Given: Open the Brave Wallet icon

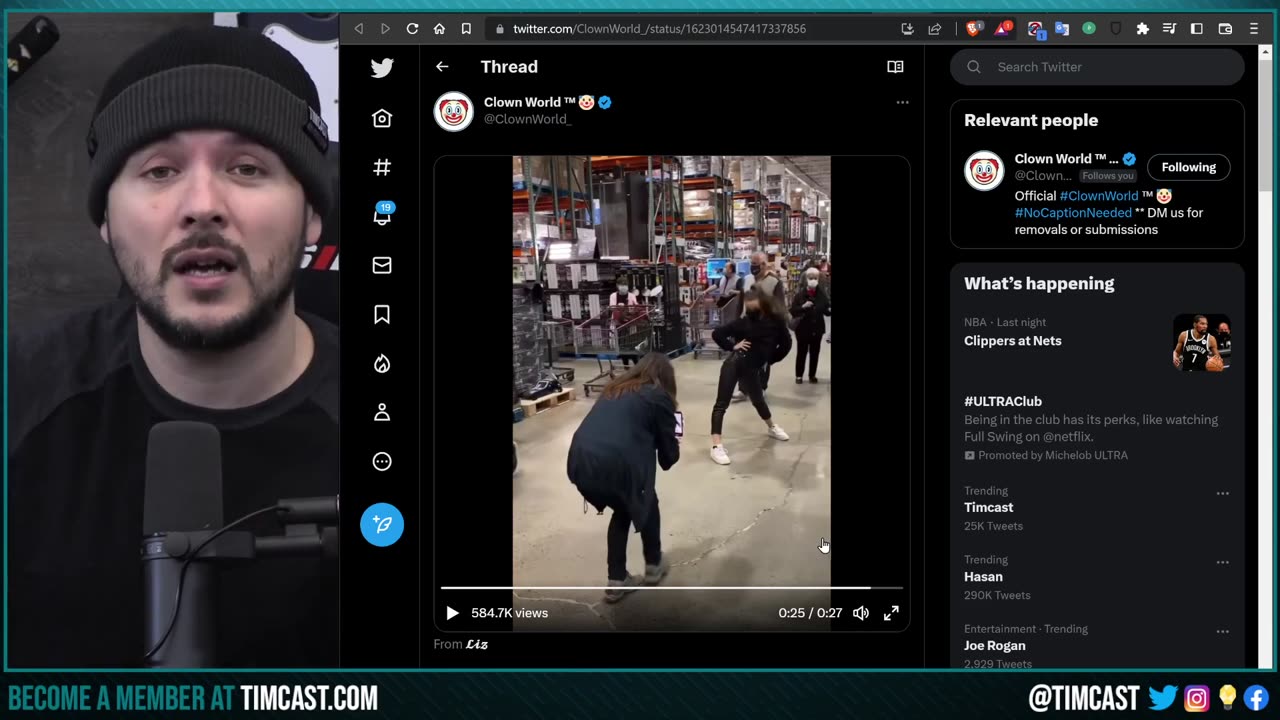Looking at the screenshot, I should (1225, 29).
